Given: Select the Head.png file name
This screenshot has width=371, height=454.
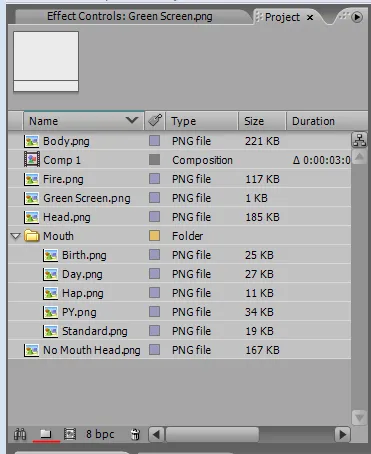Looking at the screenshot, I should click(x=67, y=217).
